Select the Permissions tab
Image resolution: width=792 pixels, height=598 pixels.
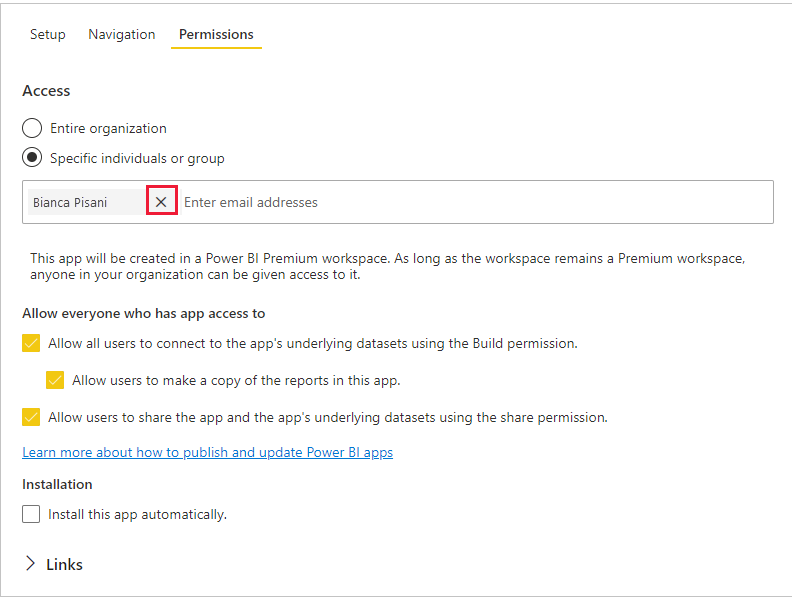pyautogui.click(x=216, y=34)
